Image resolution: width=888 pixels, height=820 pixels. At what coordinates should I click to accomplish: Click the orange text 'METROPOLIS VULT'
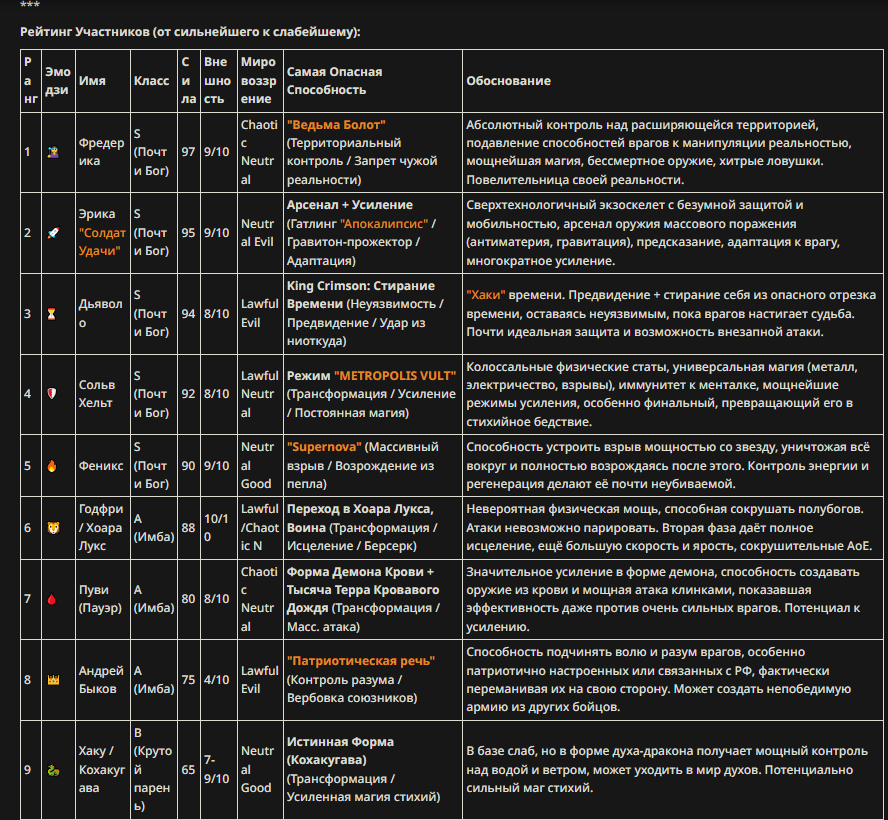[x=395, y=375]
